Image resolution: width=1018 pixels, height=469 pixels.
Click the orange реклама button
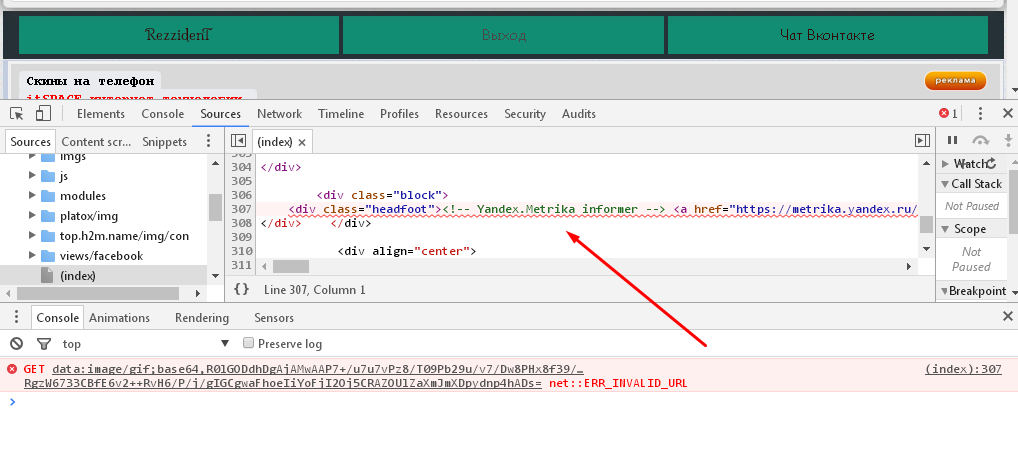[x=955, y=81]
